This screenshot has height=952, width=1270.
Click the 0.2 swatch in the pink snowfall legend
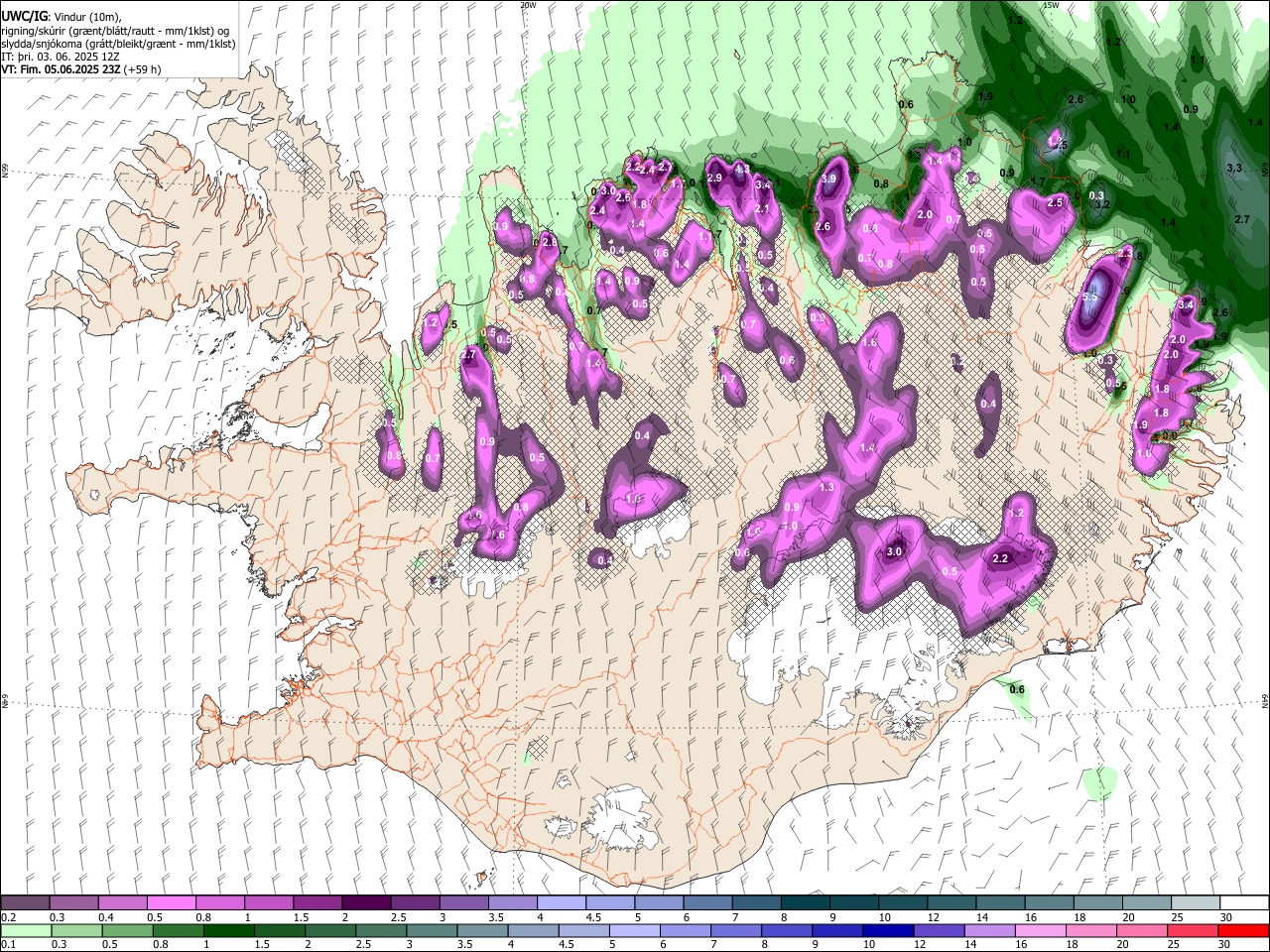pyautogui.click(x=25, y=902)
